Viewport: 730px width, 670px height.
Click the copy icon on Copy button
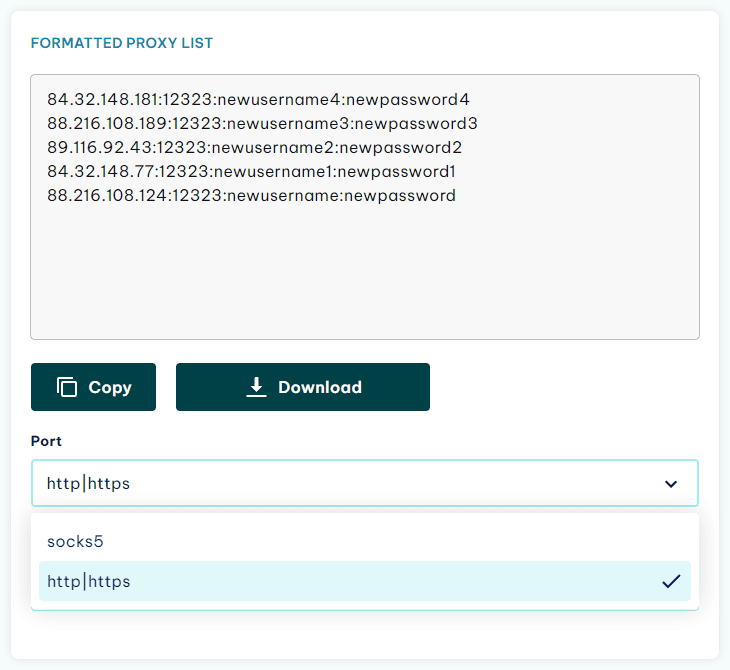click(67, 387)
